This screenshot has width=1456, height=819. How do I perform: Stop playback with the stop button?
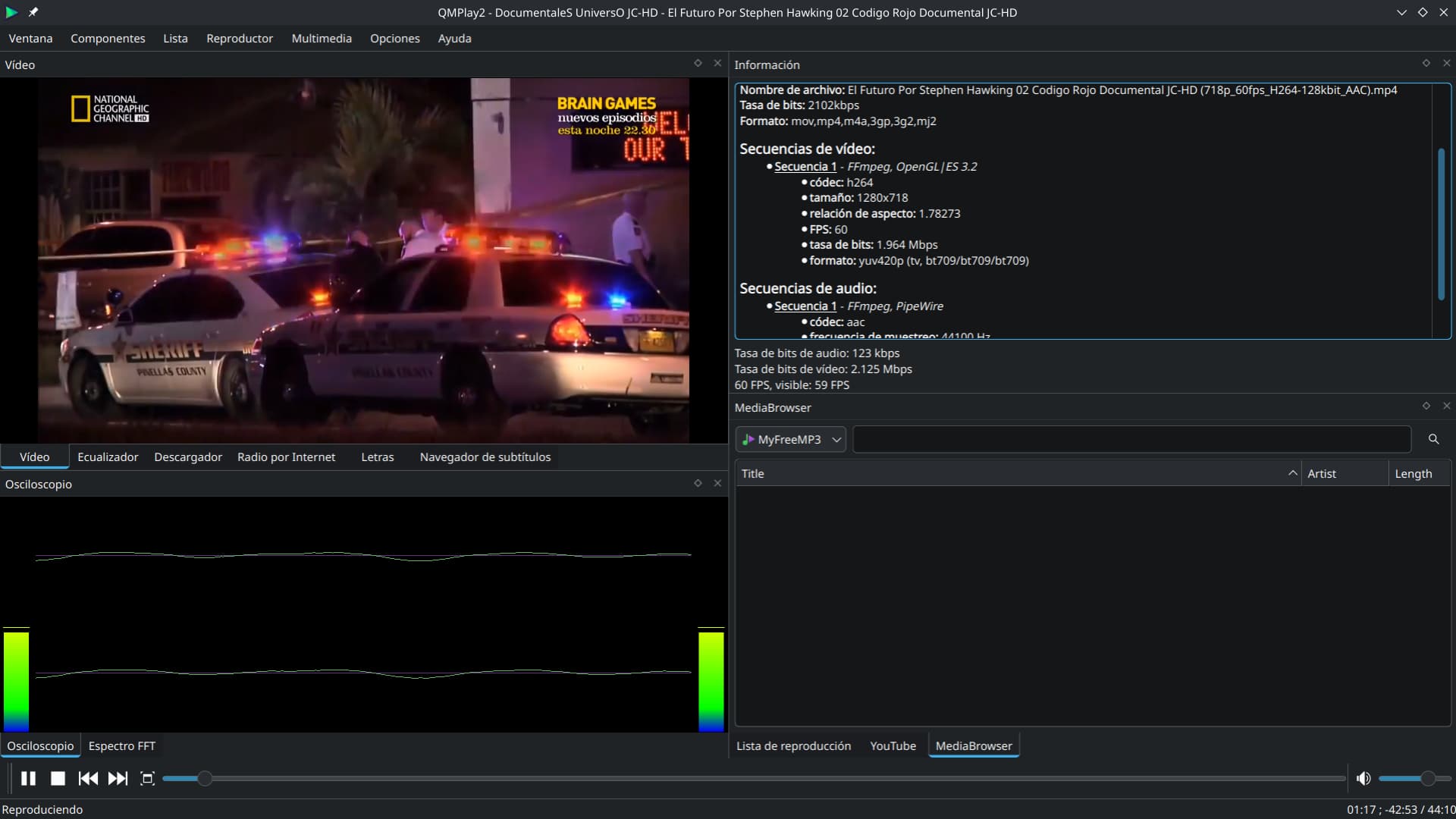(x=58, y=778)
